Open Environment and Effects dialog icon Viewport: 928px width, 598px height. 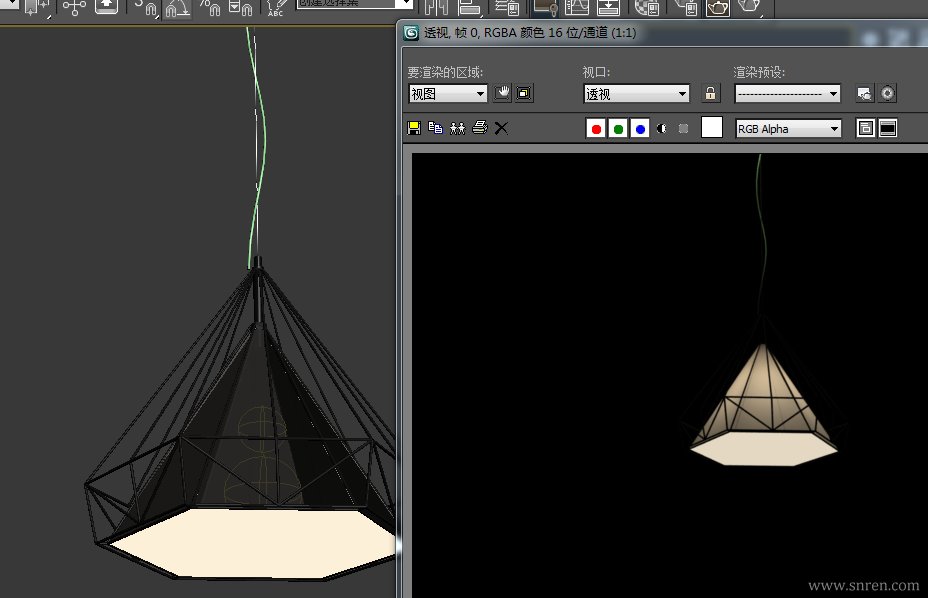(886, 93)
